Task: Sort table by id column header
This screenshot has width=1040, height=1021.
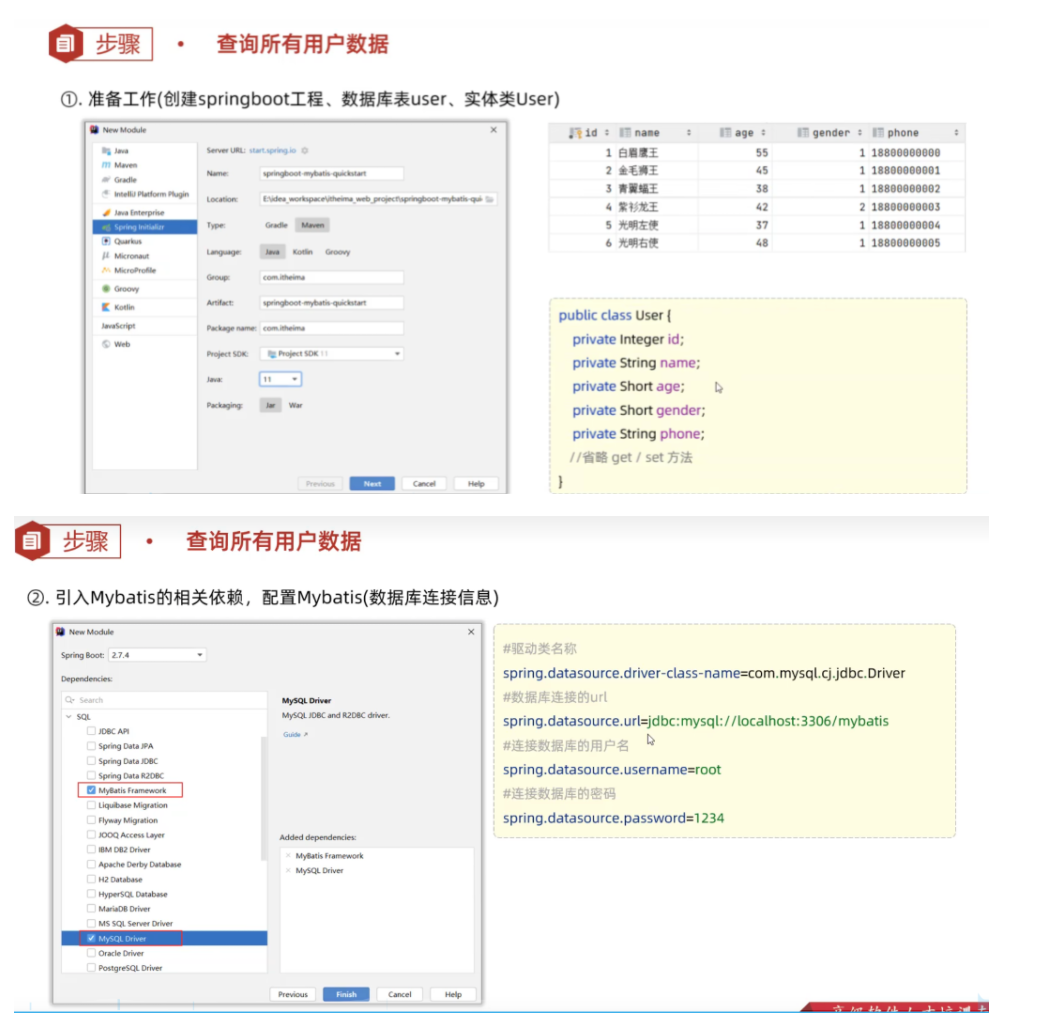Action: pyautogui.click(x=589, y=133)
